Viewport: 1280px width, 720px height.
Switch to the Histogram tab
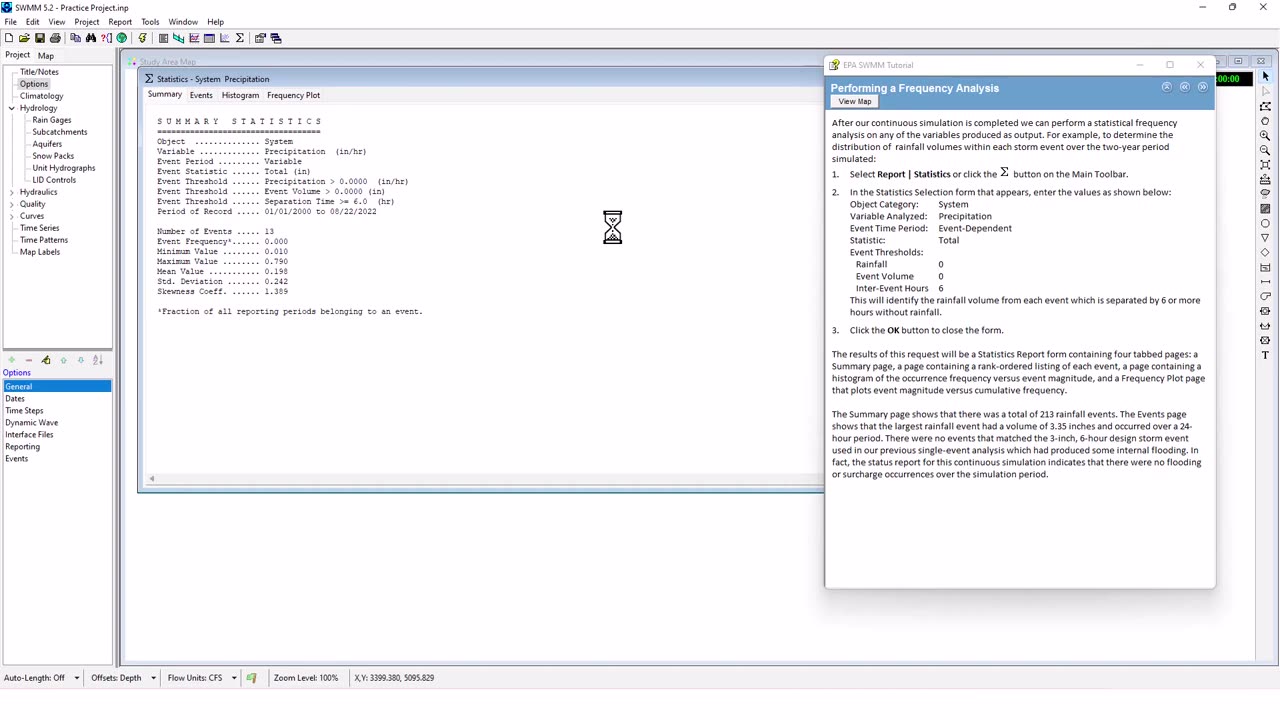tap(240, 95)
